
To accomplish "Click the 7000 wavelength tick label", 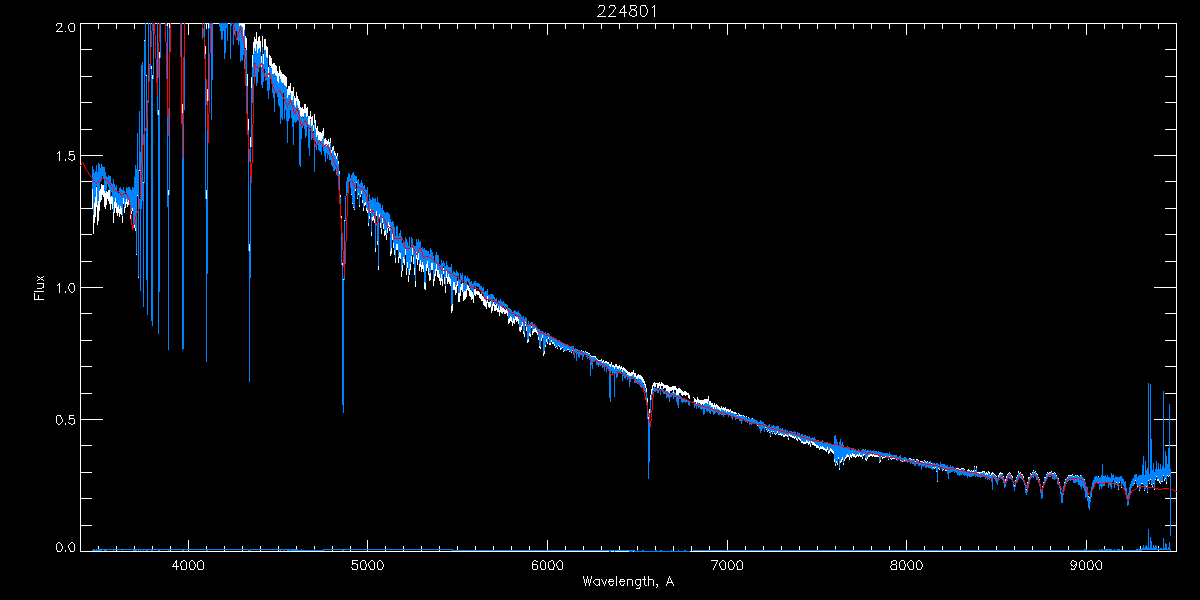I will [x=727, y=566].
